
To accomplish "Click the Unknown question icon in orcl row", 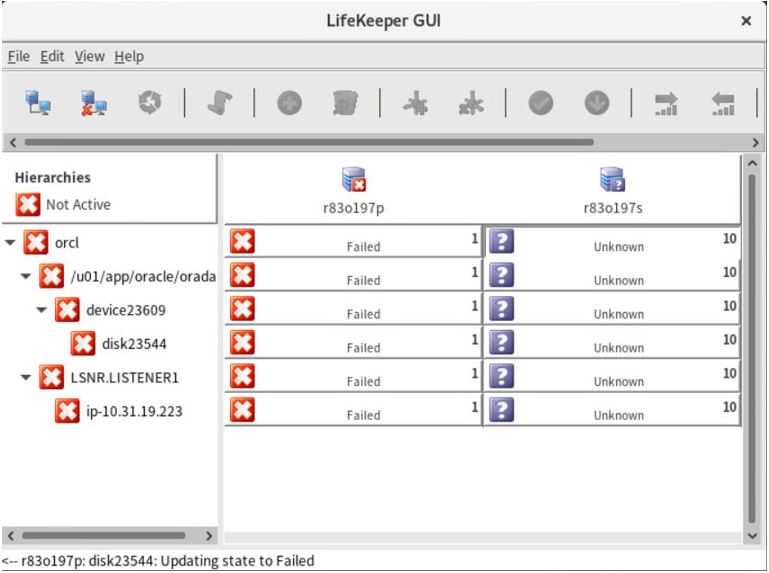I will [x=502, y=241].
